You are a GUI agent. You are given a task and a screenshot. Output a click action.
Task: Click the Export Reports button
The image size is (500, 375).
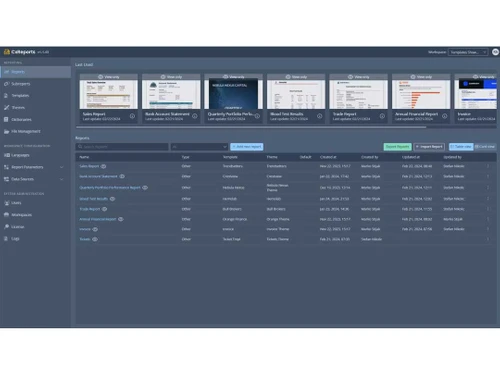pyautogui.click(x=397, y=147)
